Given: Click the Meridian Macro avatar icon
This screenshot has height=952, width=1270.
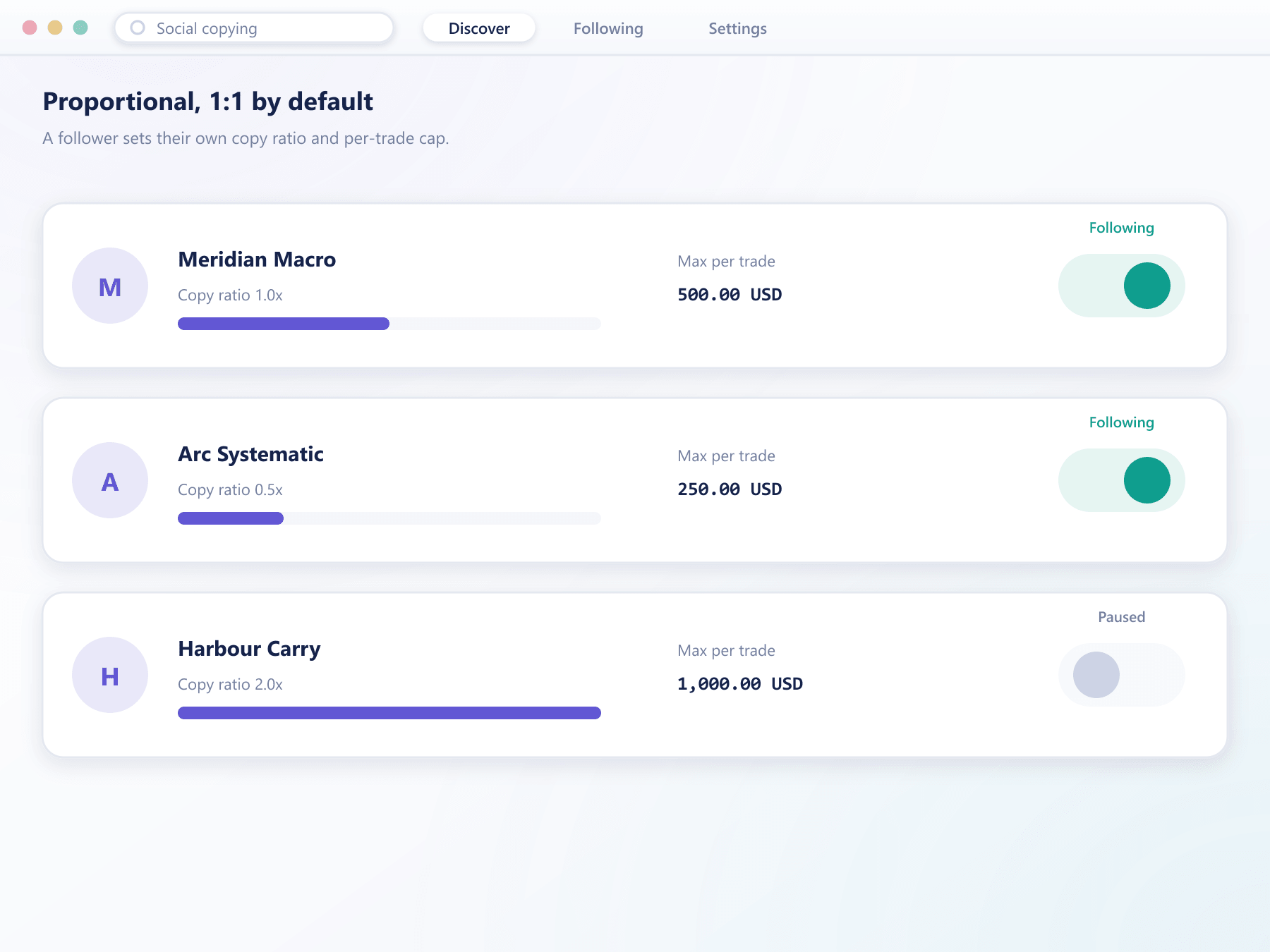Looking at the screenshot, I should click(x=110, y=286).
